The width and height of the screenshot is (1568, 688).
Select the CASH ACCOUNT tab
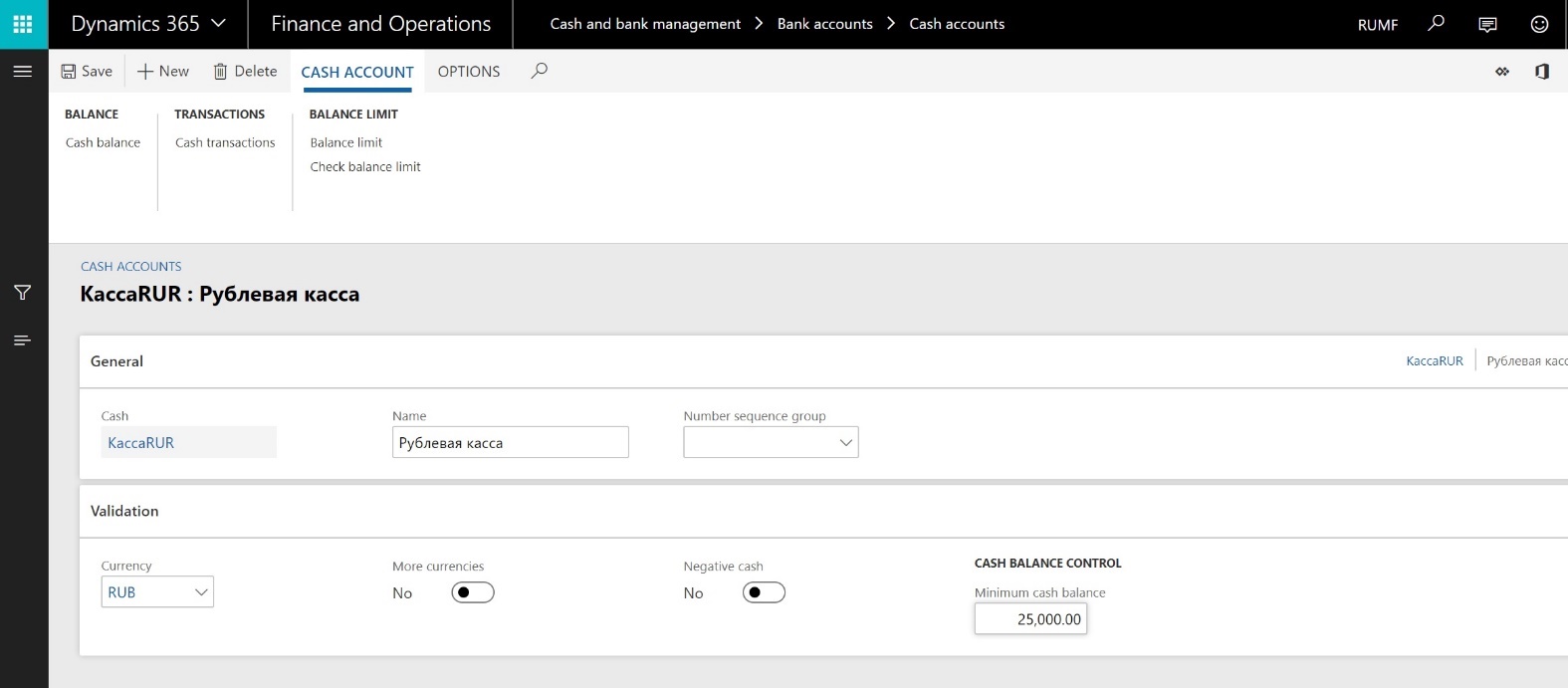(x=357, y=72)
